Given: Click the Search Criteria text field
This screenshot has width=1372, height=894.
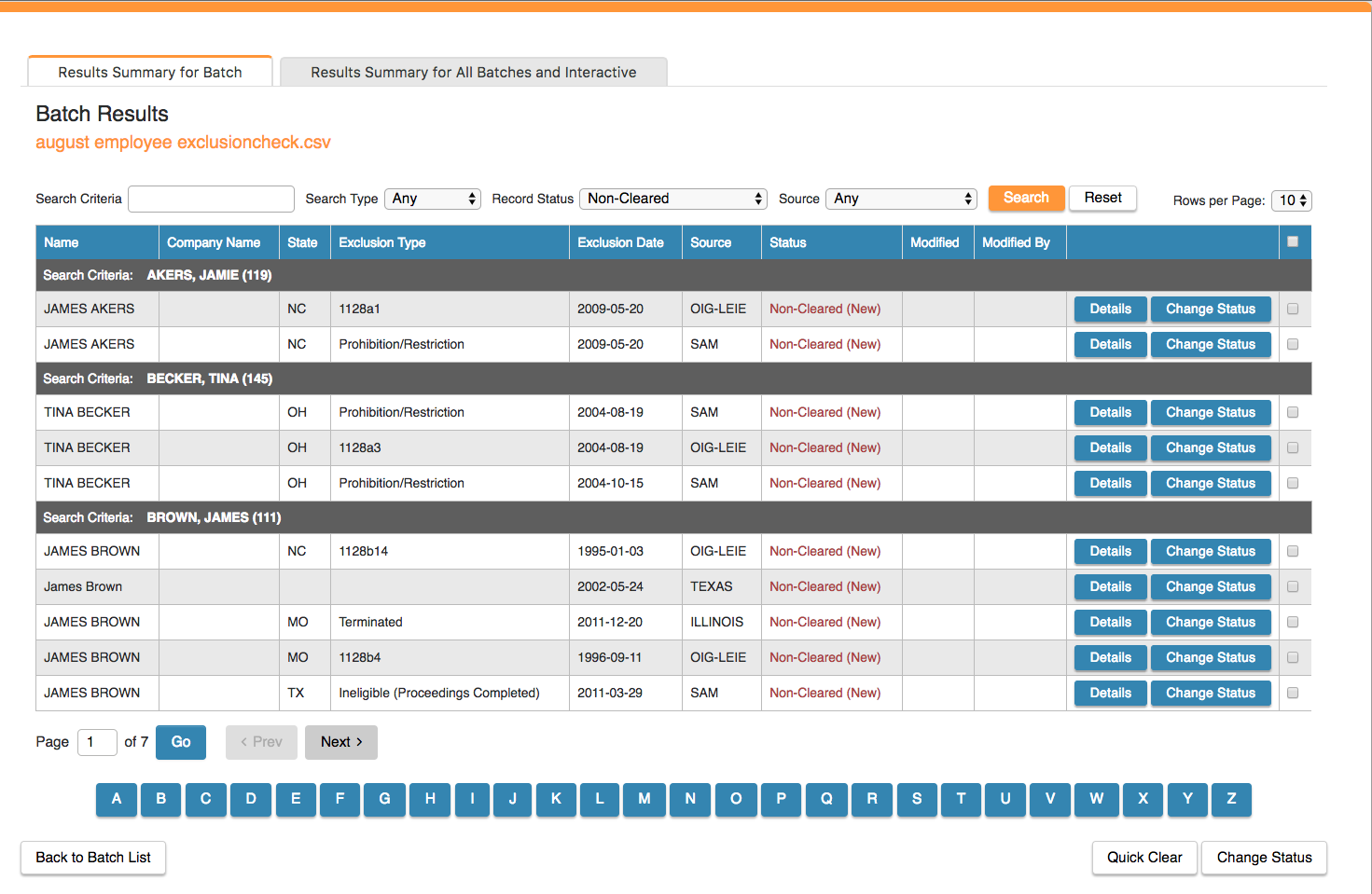Looking at the screenshot, I should coord(211,199).
